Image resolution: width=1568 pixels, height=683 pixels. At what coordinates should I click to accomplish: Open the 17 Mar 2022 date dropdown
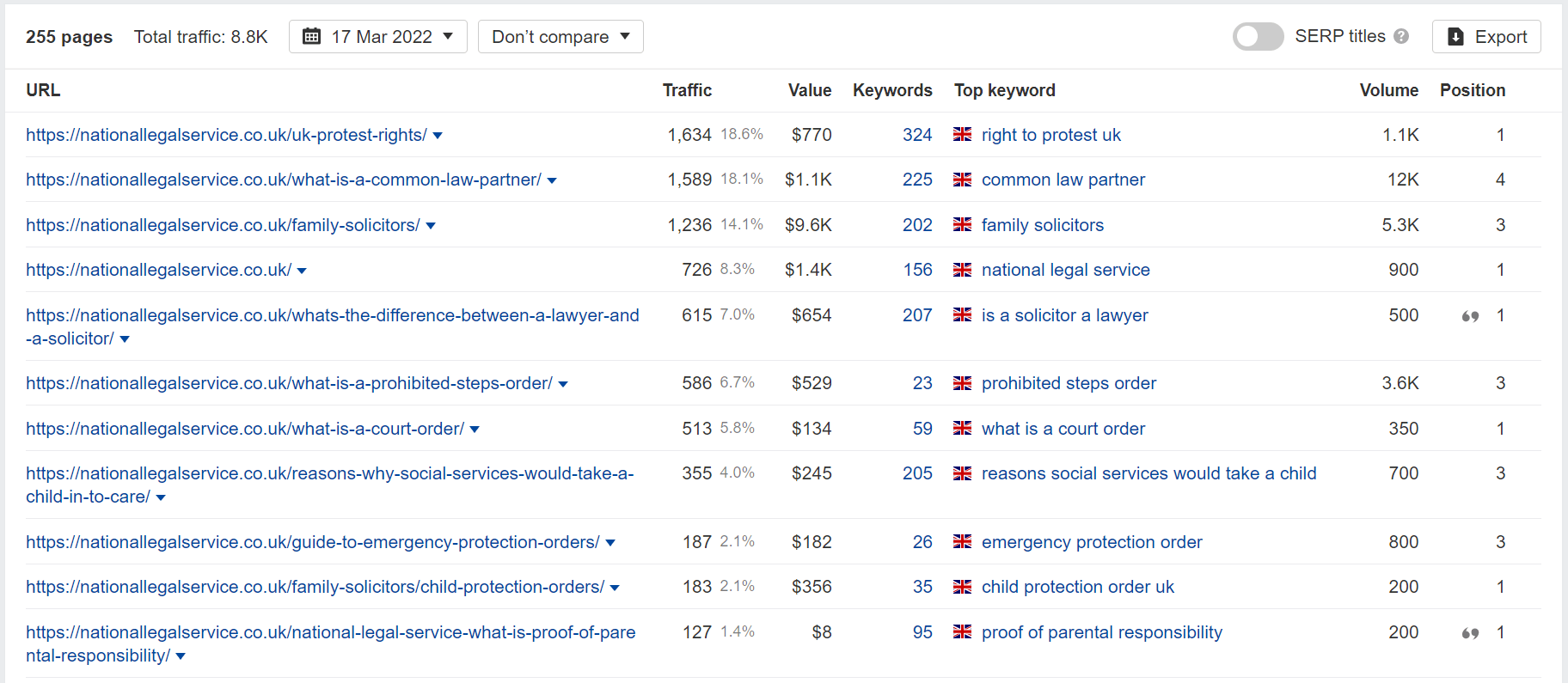coord(378,37)
